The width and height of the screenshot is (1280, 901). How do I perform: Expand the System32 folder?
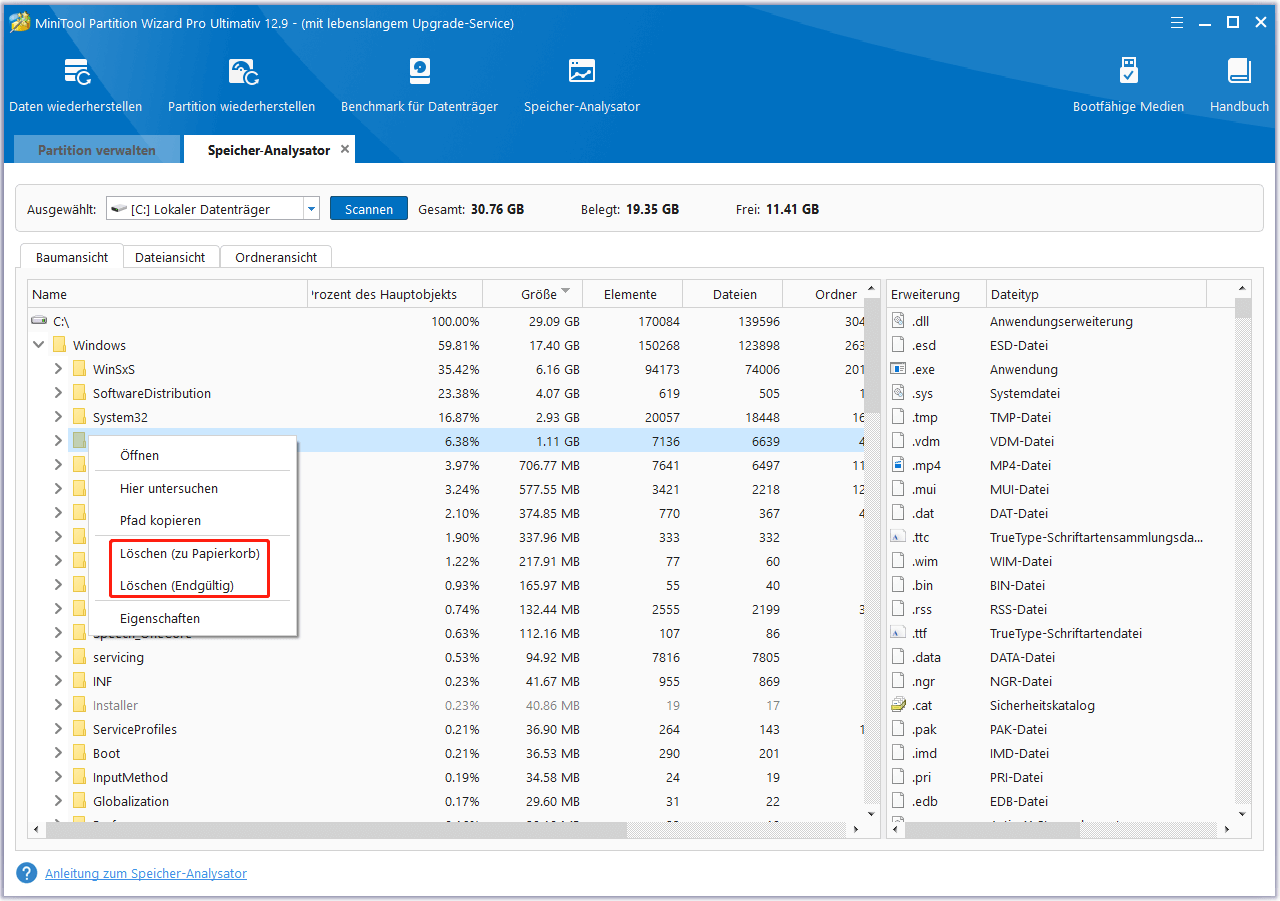pos(58,417)
